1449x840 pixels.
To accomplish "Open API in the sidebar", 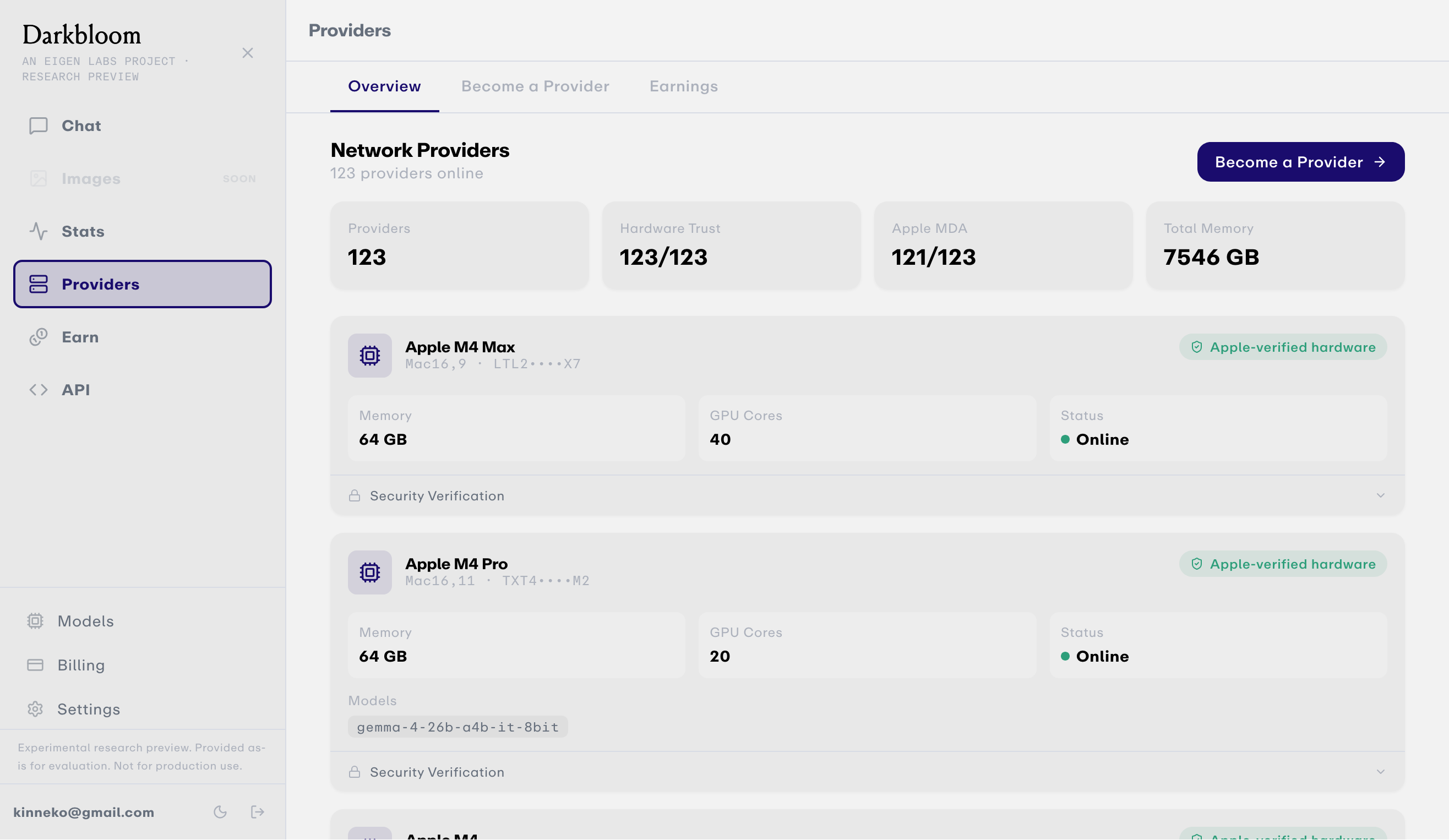I will (143, 390).
